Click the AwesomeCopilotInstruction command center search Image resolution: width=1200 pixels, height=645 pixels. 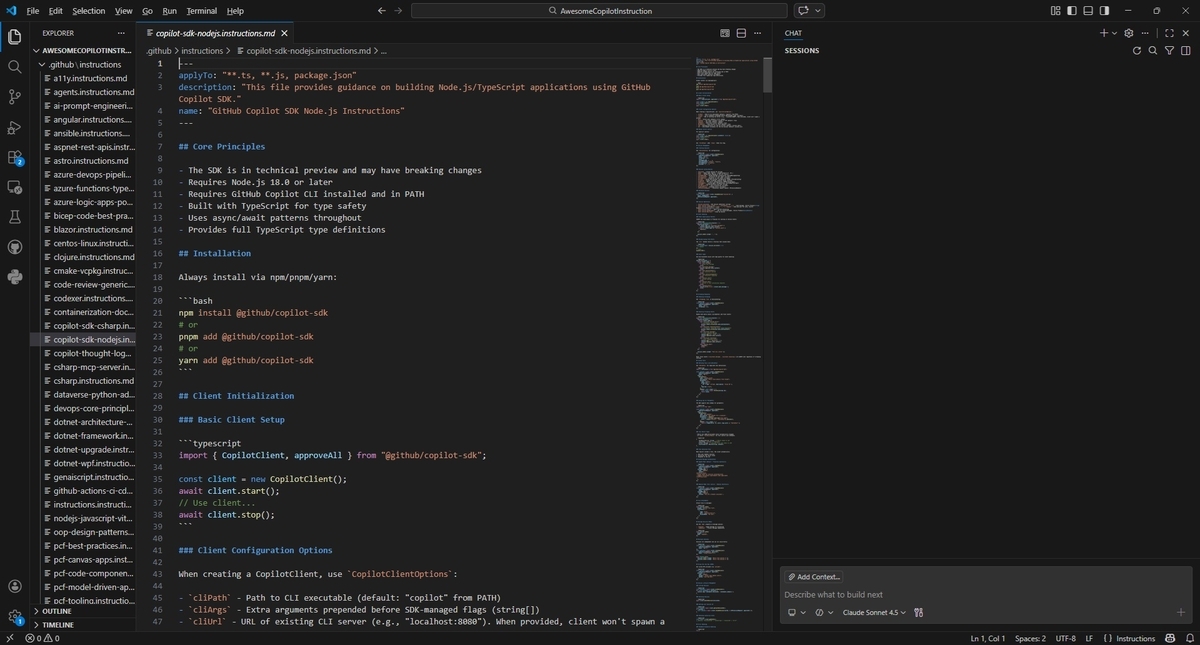click(x=598, y=11)
